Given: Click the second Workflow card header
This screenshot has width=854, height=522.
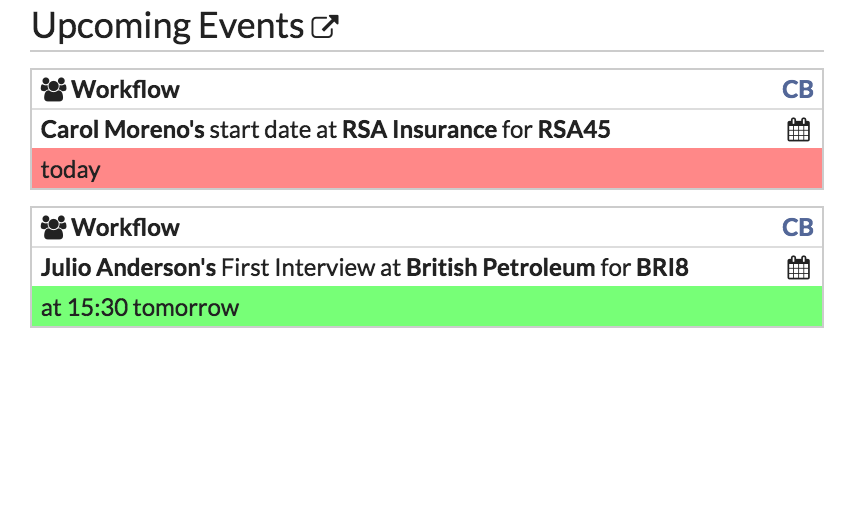Looking at the screenshot, I should (x=427, y=227).
